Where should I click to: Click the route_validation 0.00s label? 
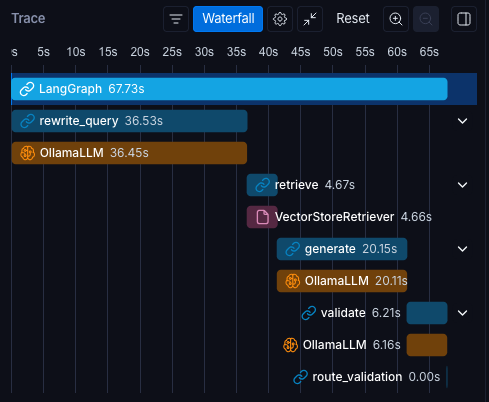[376, 377]
